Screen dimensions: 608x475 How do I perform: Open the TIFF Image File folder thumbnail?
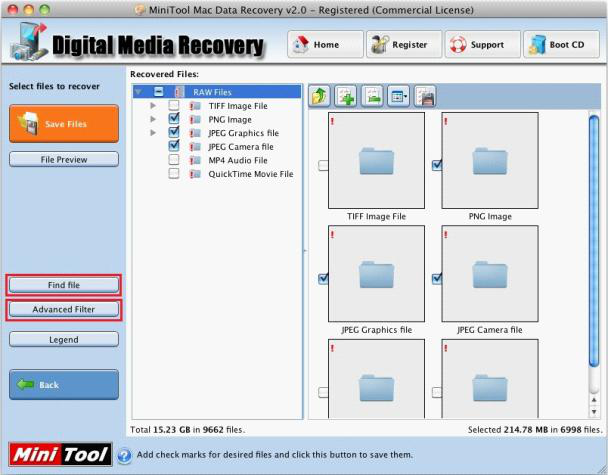(376, 161)
